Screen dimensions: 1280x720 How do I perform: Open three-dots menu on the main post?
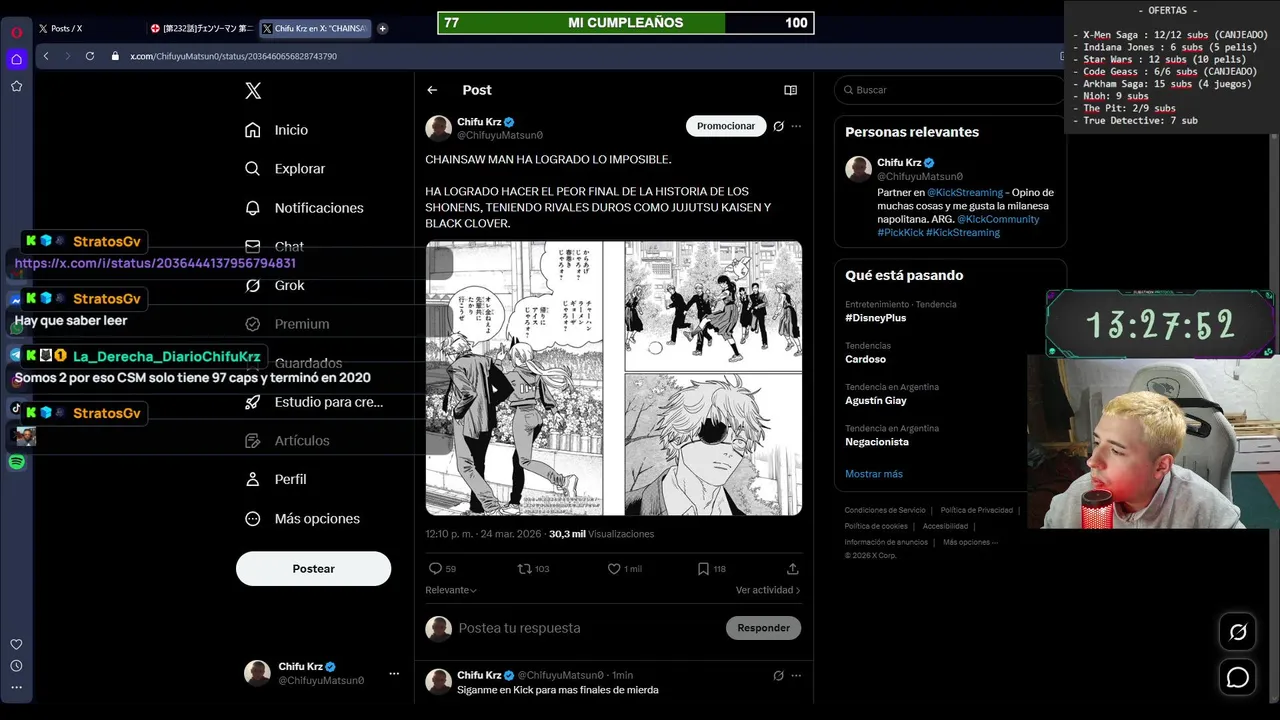796,126
